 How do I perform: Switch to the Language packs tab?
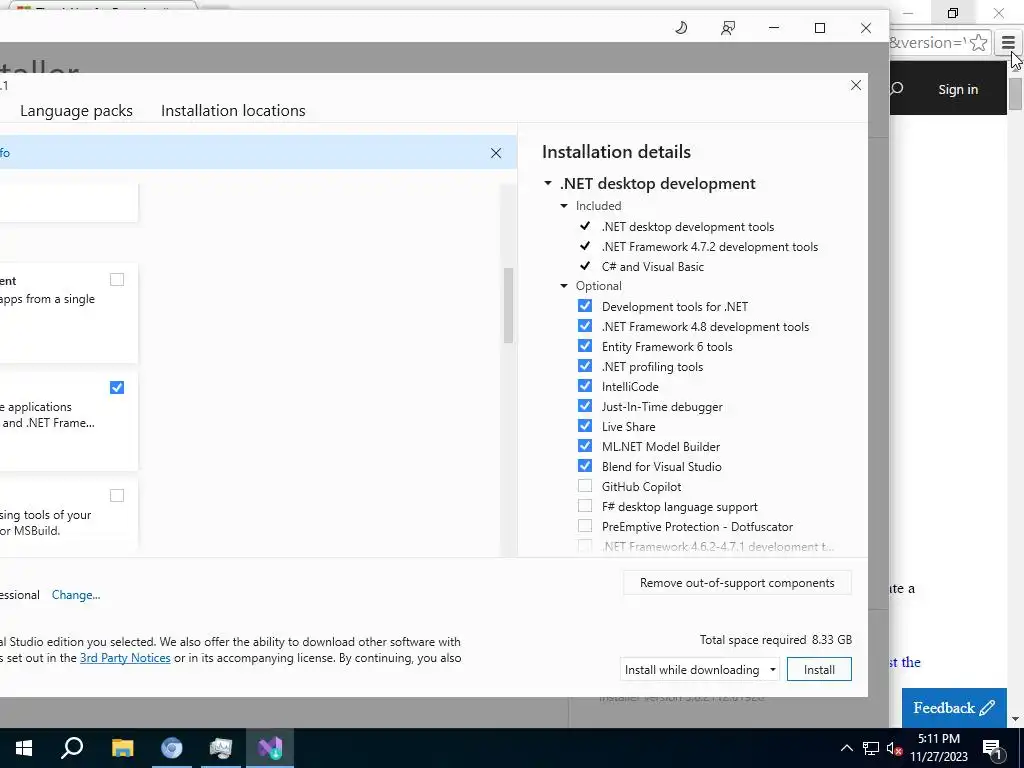pyautogui.click(x=76, y=110)
